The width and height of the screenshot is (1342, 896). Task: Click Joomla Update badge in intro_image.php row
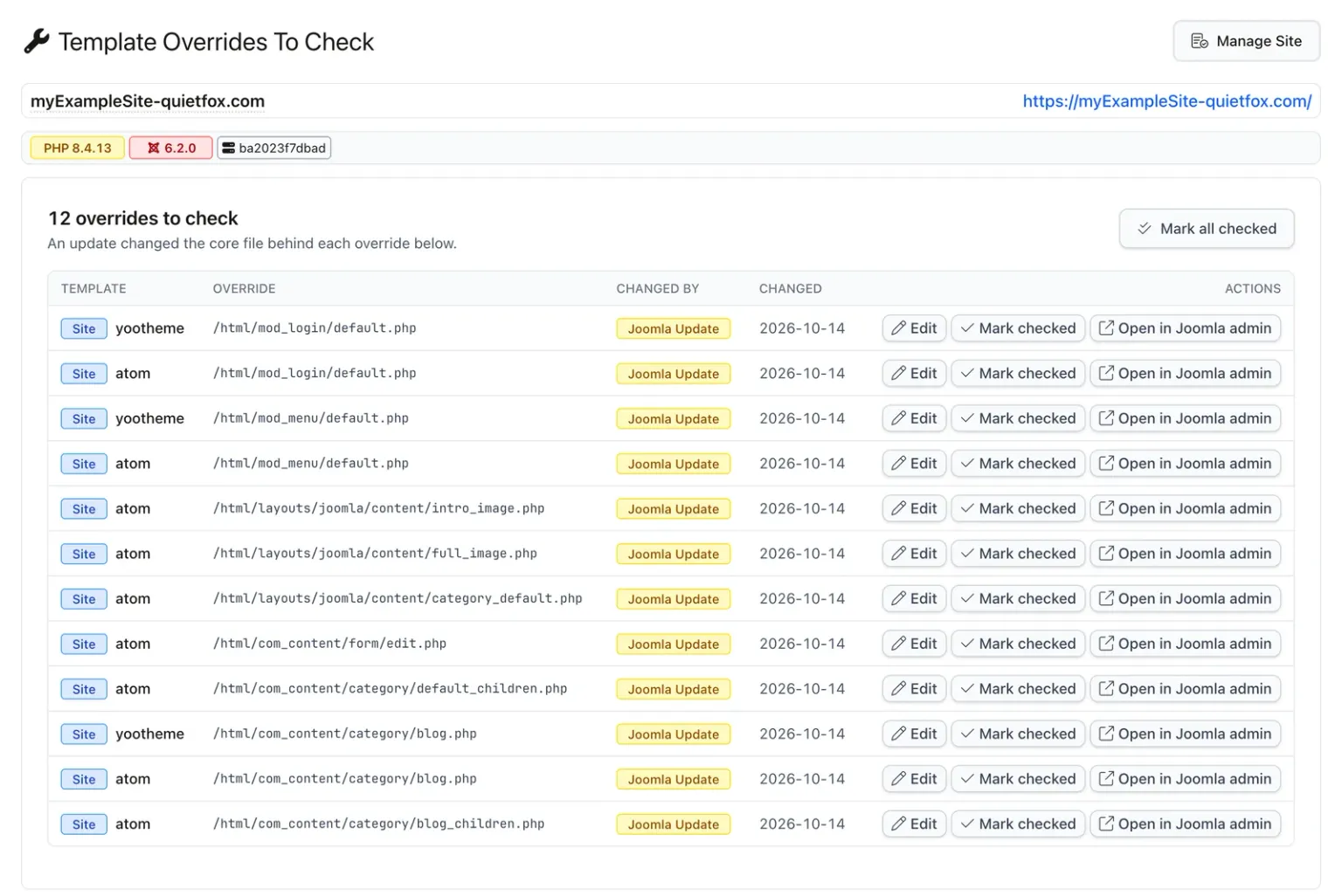674,509
